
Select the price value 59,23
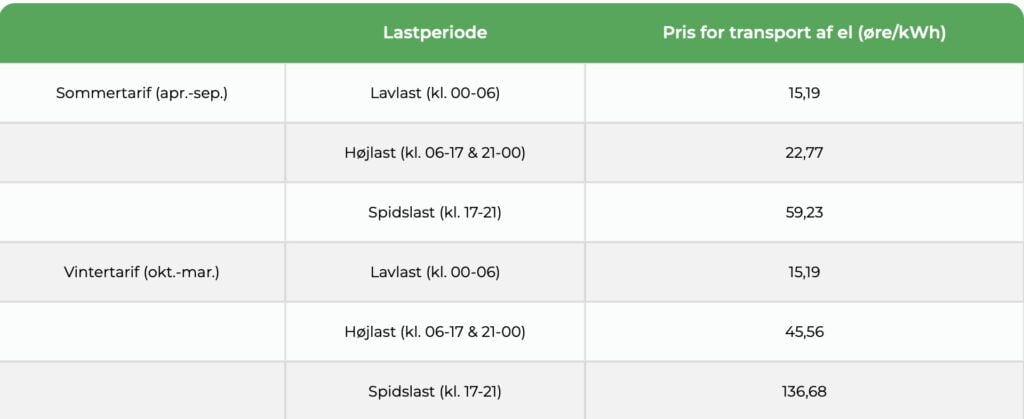pos(804,213)
